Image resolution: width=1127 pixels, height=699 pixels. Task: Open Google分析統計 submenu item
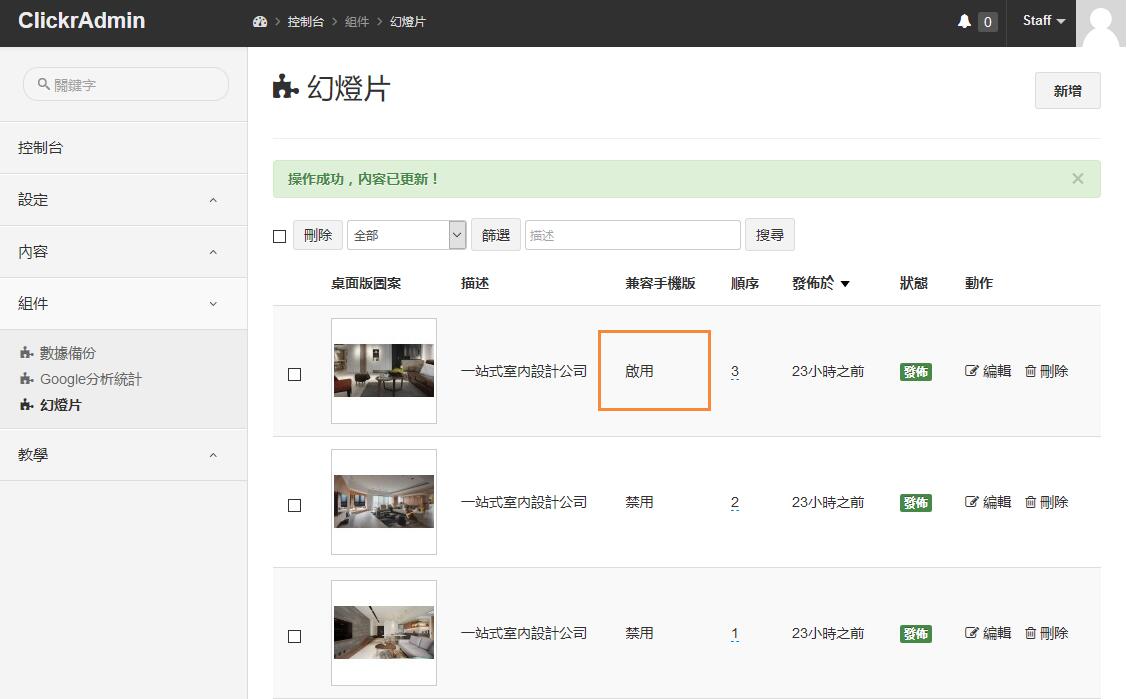91,379
